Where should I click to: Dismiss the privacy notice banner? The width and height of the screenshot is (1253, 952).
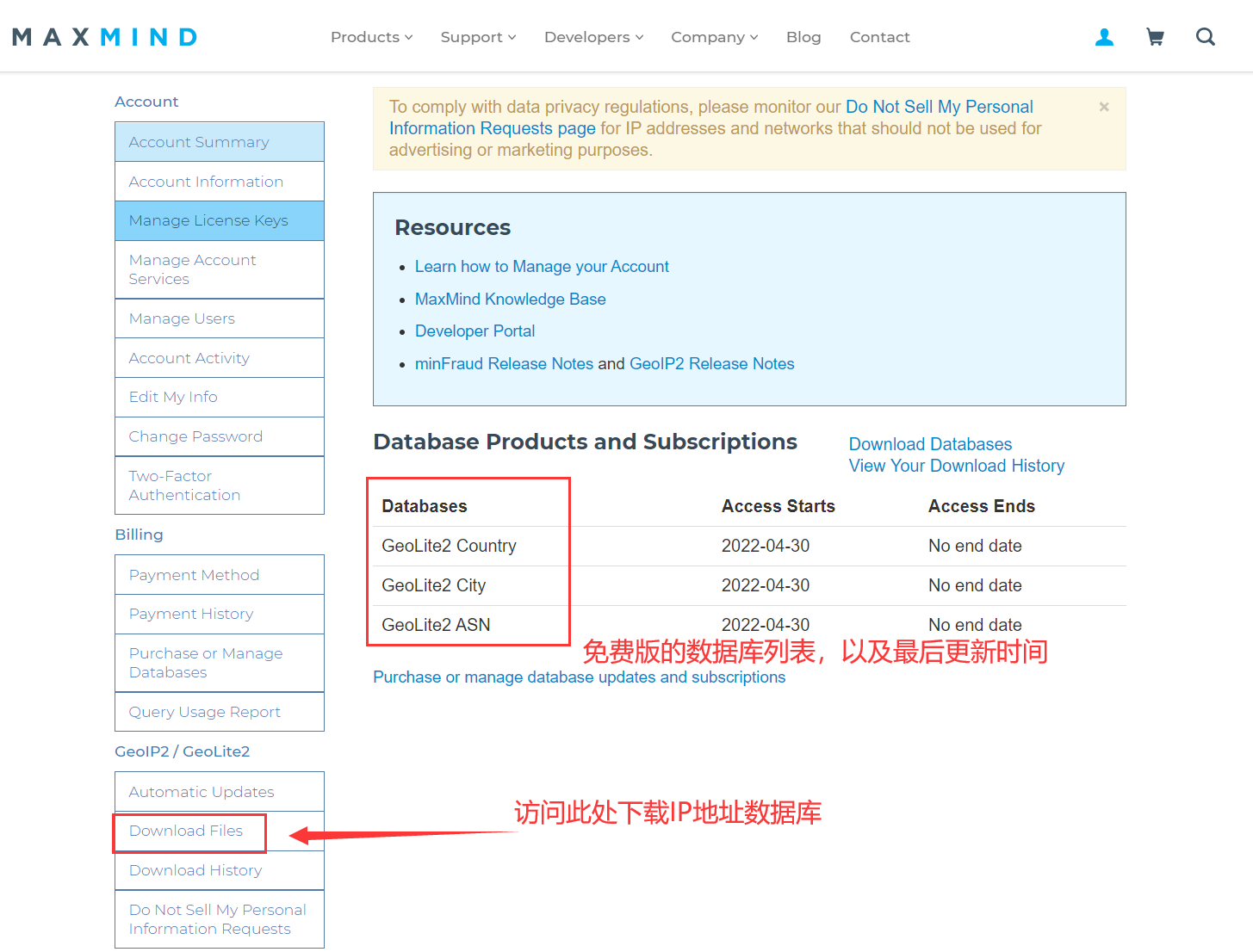(1104, 107)
